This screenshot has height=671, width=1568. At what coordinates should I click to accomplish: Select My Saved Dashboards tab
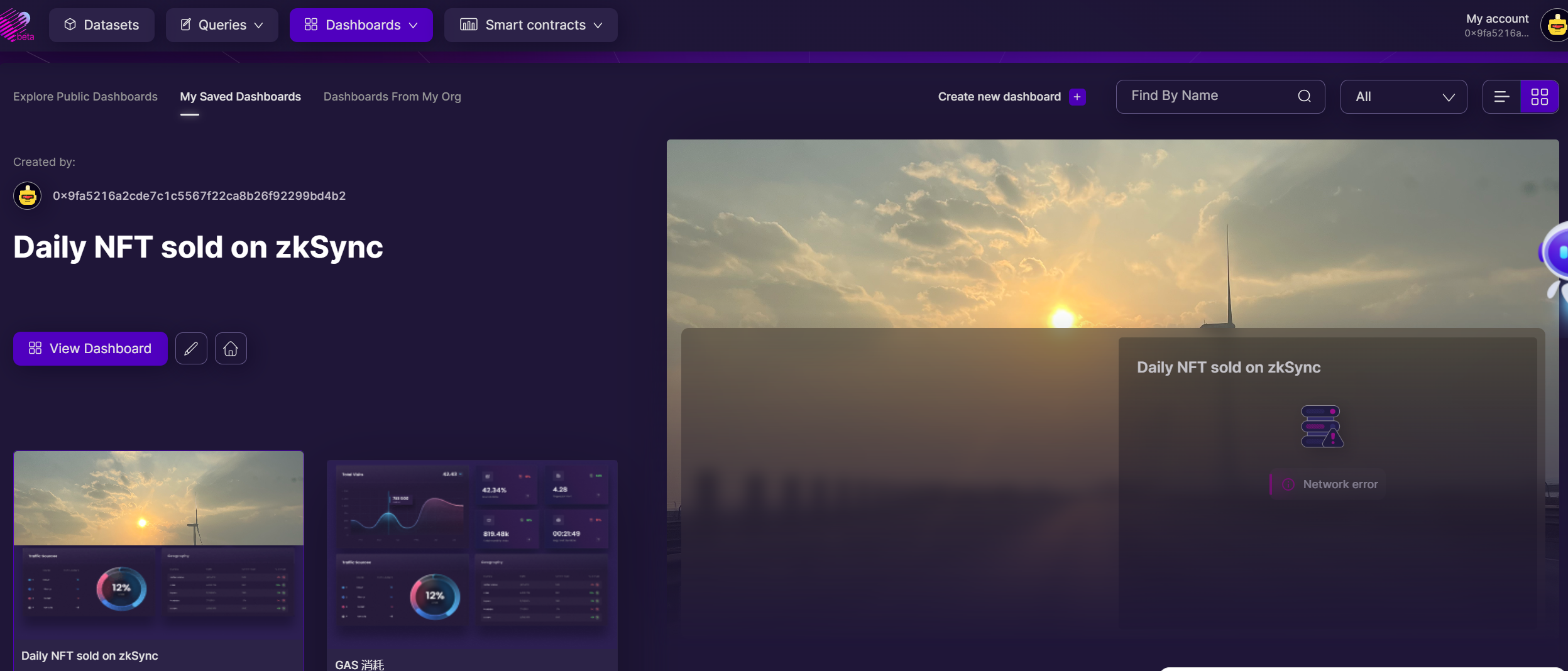tap(241, 97)
